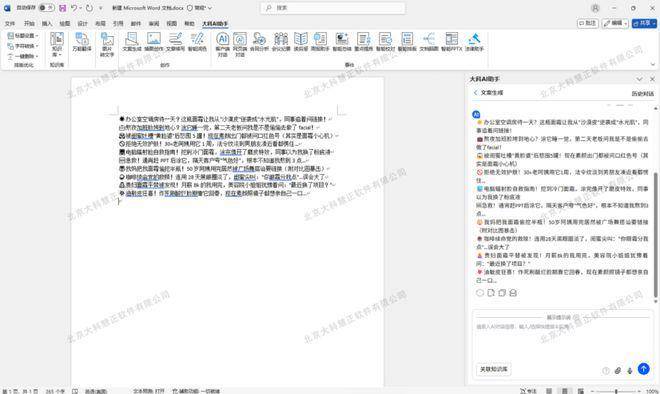
Task: Run the 智能校对 proofreading tool
Action: [x=386, y=42]
